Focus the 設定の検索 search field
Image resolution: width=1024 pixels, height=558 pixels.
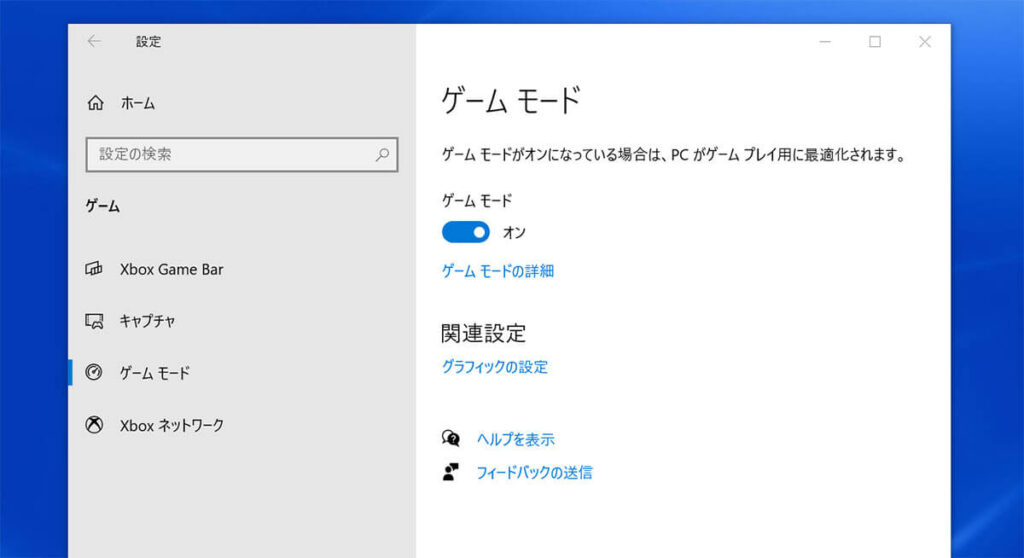click(242, 154)
